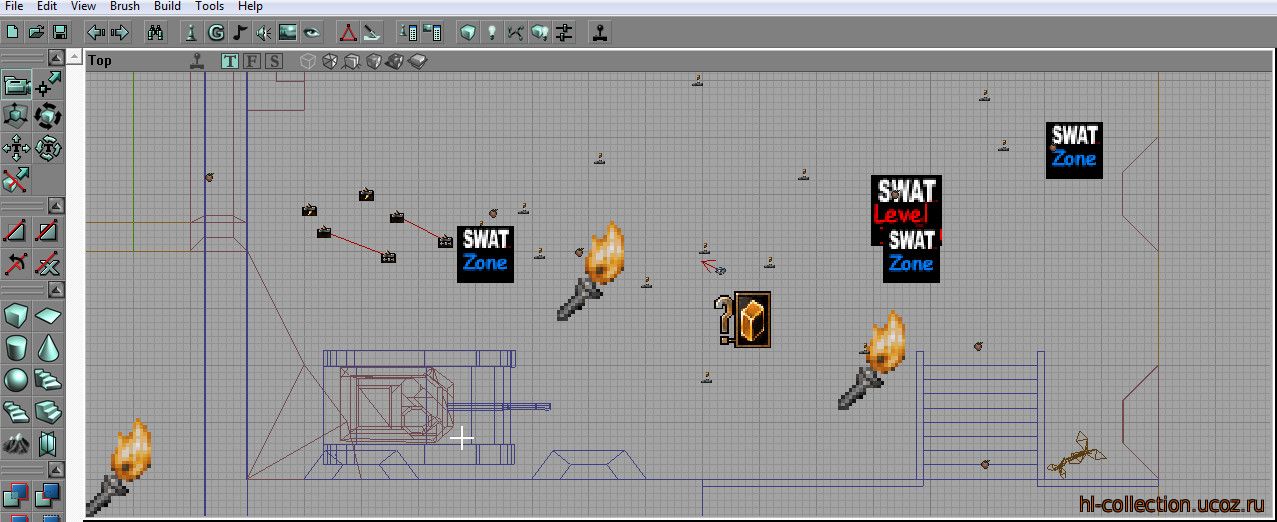This screenshot has height=522, width=1277.
Task: Open the Build menu
Action: pyautogui.click(x=167, y=6)
